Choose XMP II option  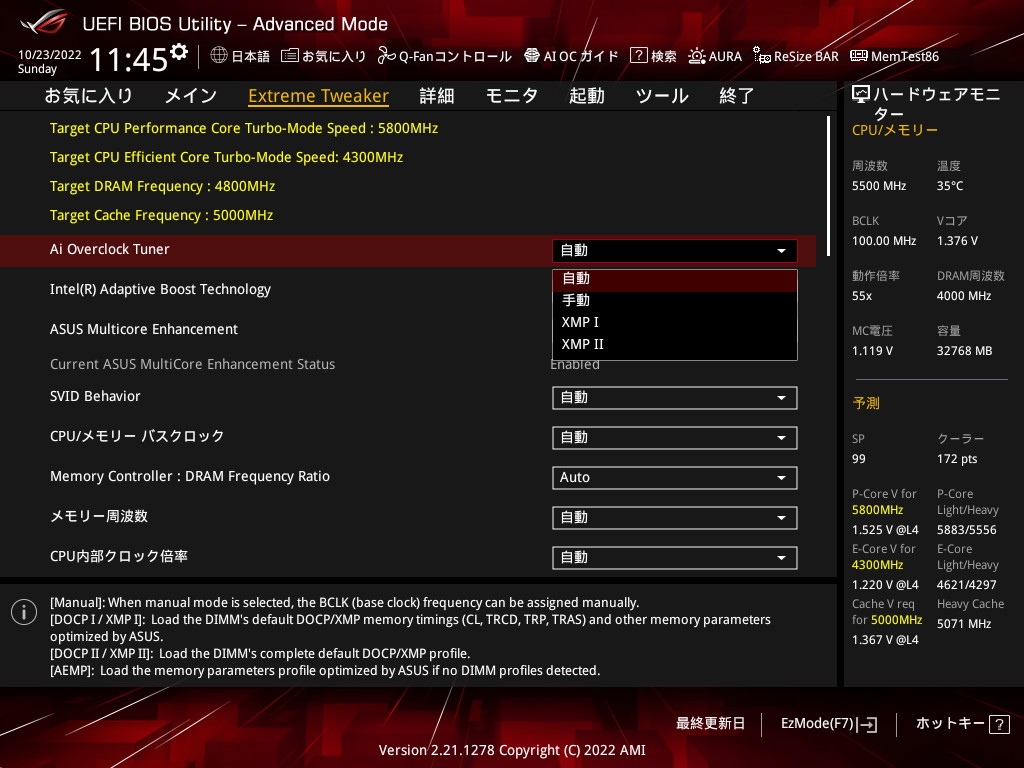675,344
